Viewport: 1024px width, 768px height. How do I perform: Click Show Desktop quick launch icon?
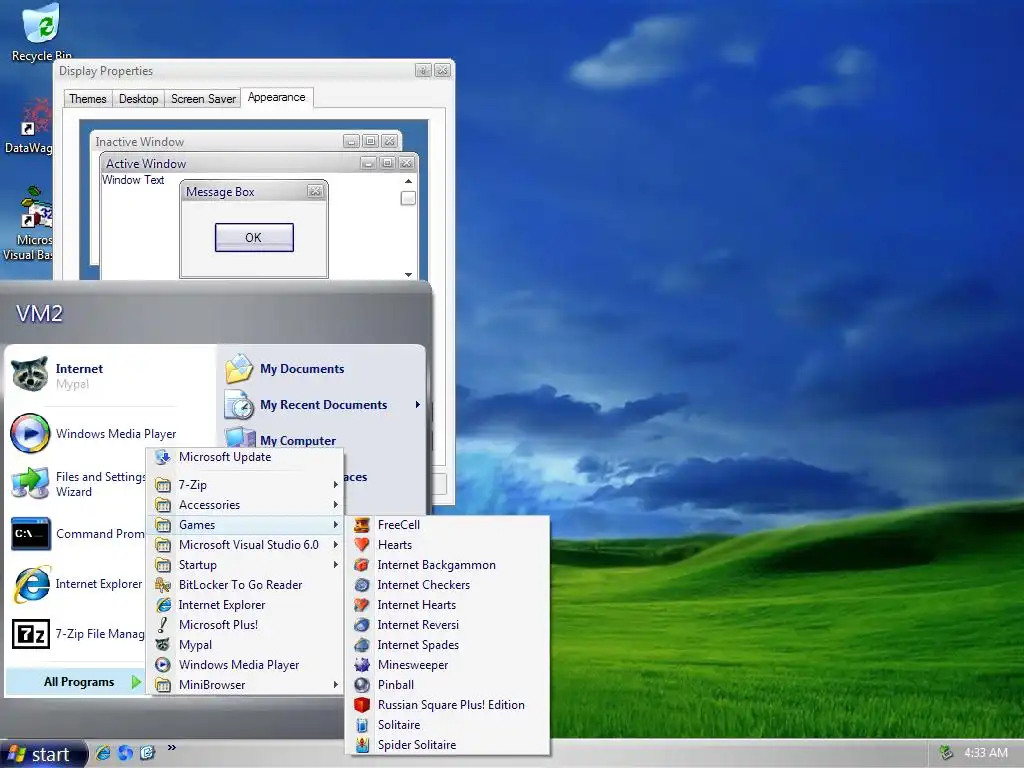(148, 753)
